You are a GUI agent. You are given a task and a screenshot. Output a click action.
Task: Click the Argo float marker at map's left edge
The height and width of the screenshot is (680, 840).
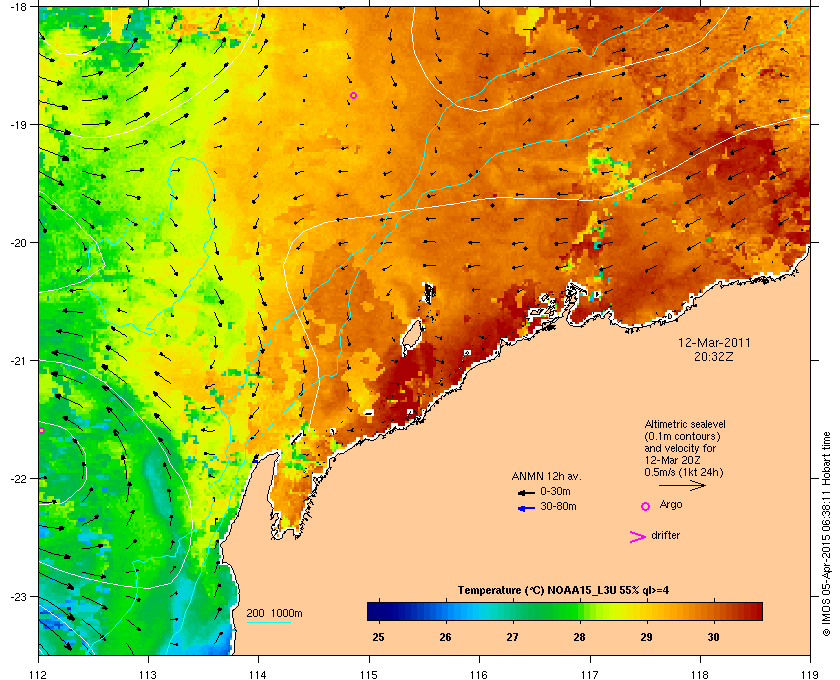pyautogui.click(x=41, y=430)
